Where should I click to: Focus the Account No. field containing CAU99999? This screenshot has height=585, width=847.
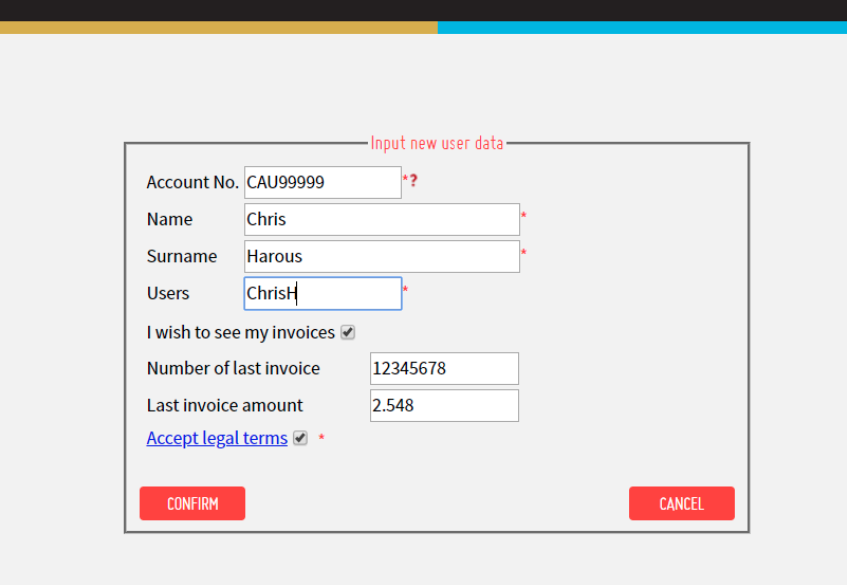click(323, 183)
